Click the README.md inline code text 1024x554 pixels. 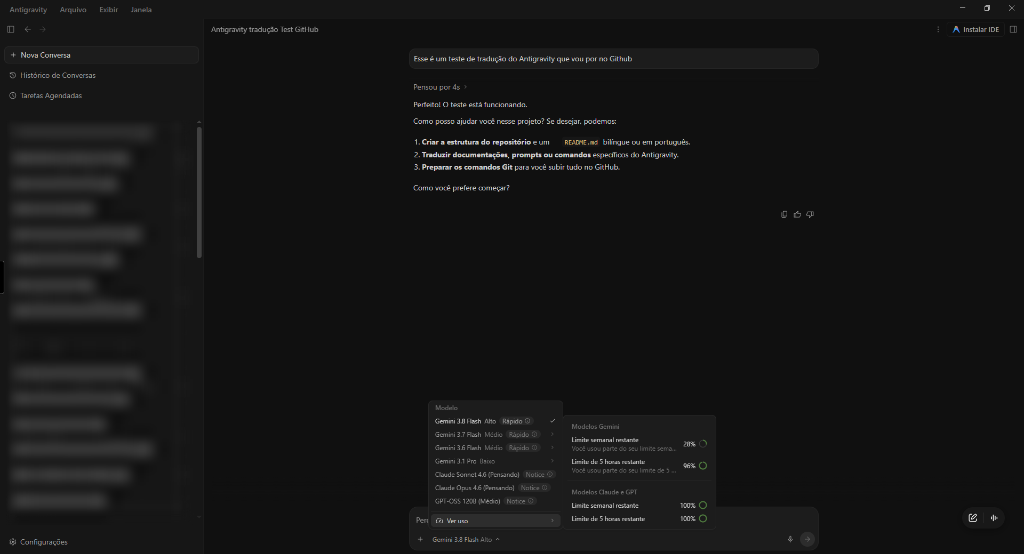pos(581,142)
